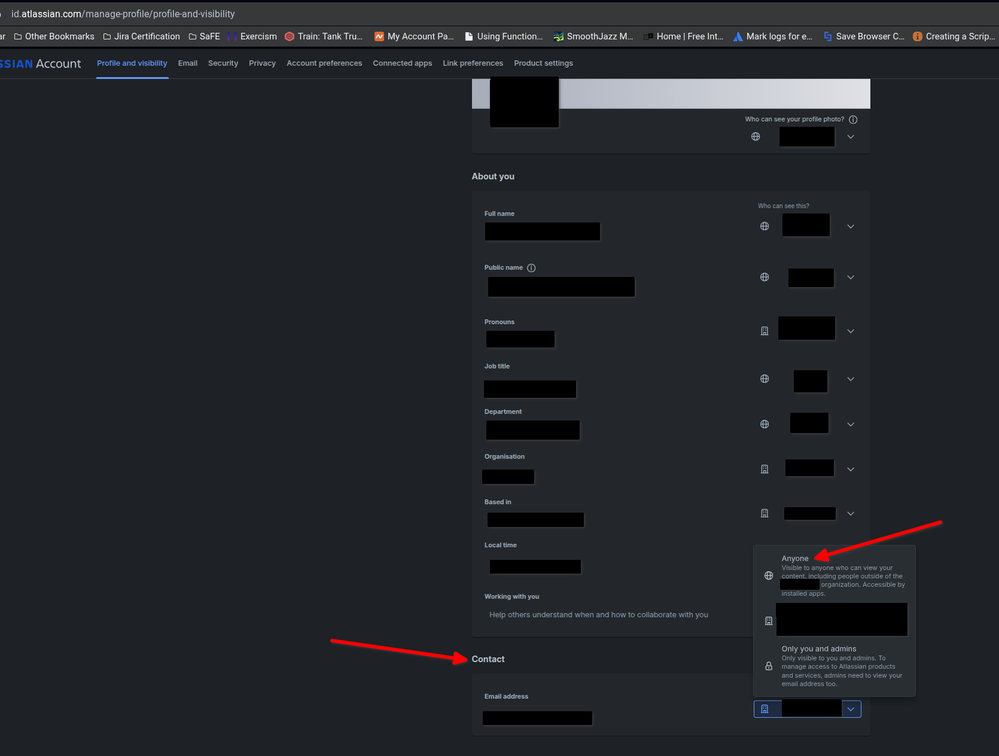
Task: Select Only you and admins option
Action: click(835, 666)
